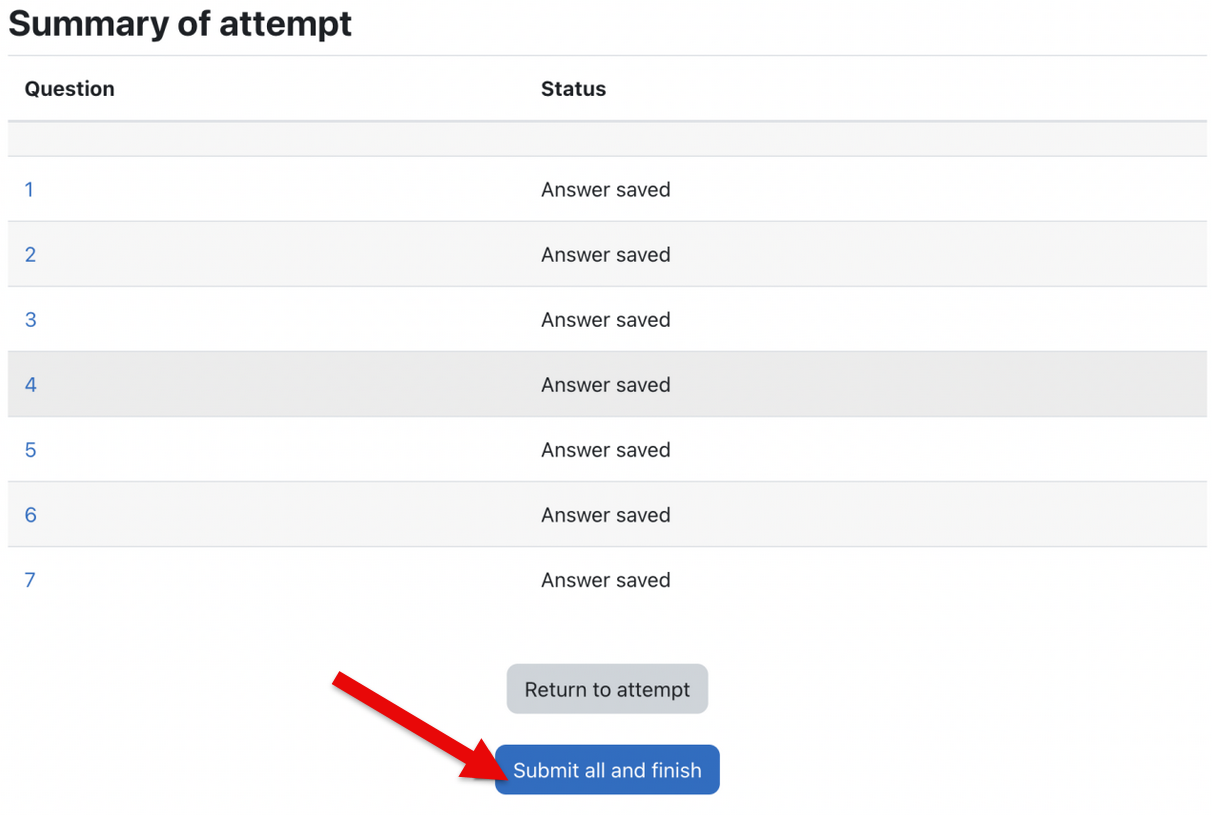The height and width of the screenshot is (815, 1212).
Task: Open question 1 link
Action: point(29,190)
